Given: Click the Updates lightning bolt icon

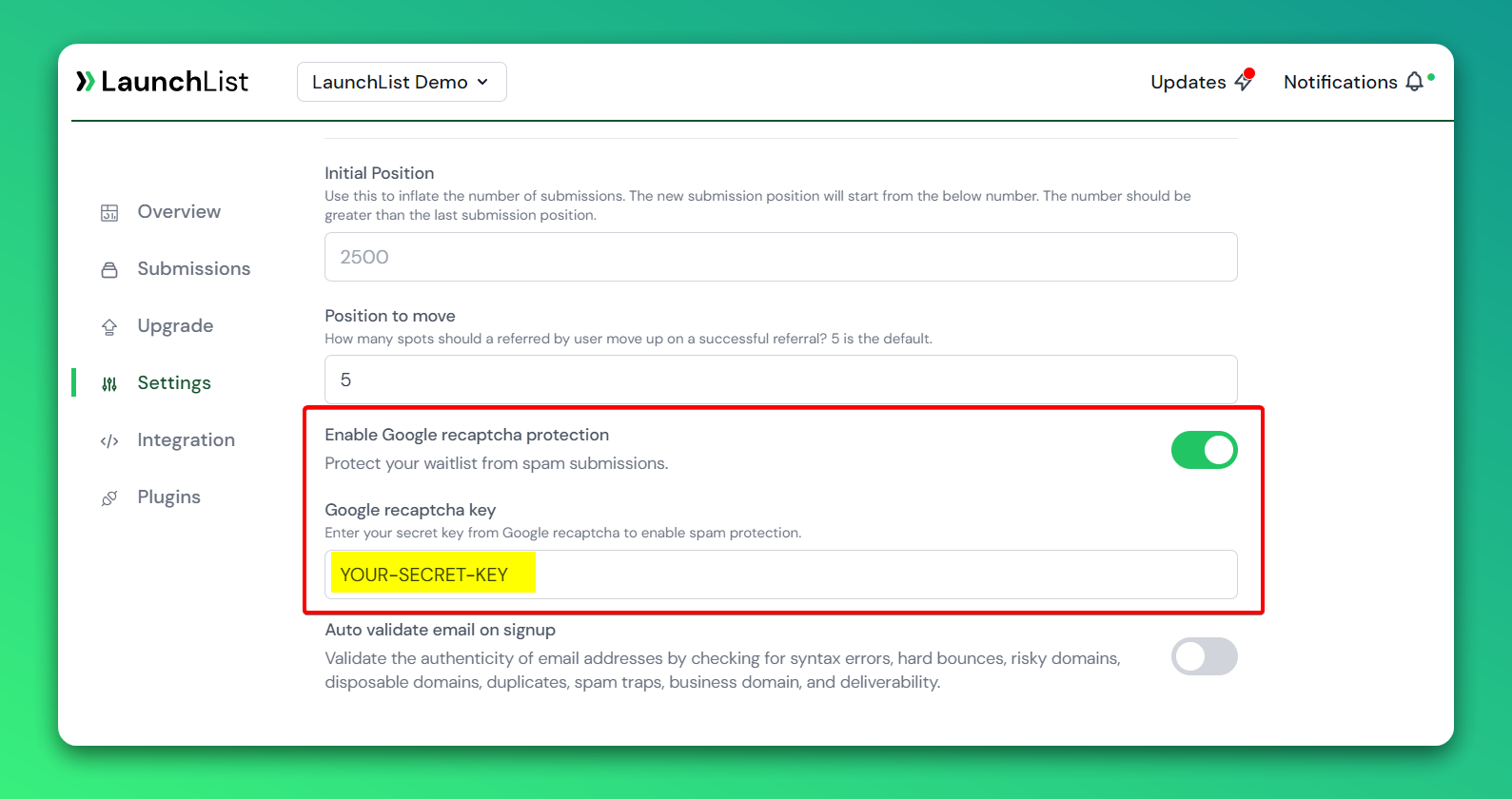Looking at the screenshot, I should click(x=1244, y=82).
